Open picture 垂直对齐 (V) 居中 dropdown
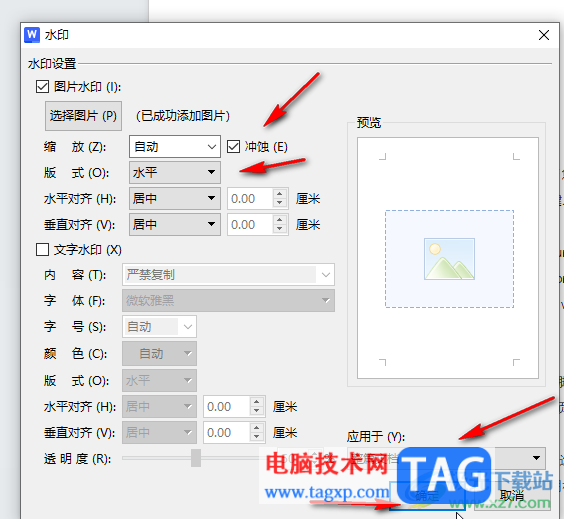This screenshot has width=564, height=519. [x=175, y=224]
